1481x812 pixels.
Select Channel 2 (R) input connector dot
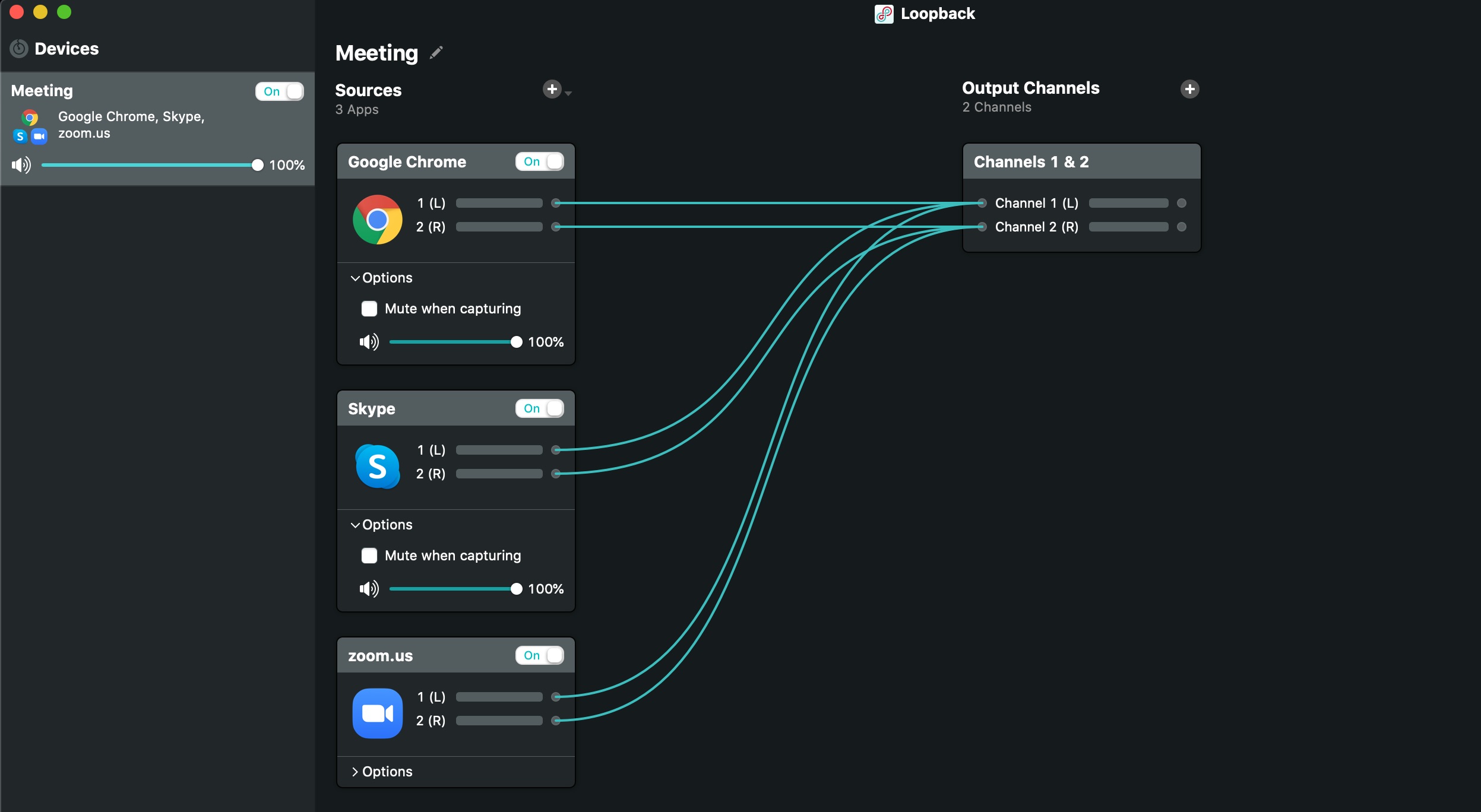pos(982,227)
